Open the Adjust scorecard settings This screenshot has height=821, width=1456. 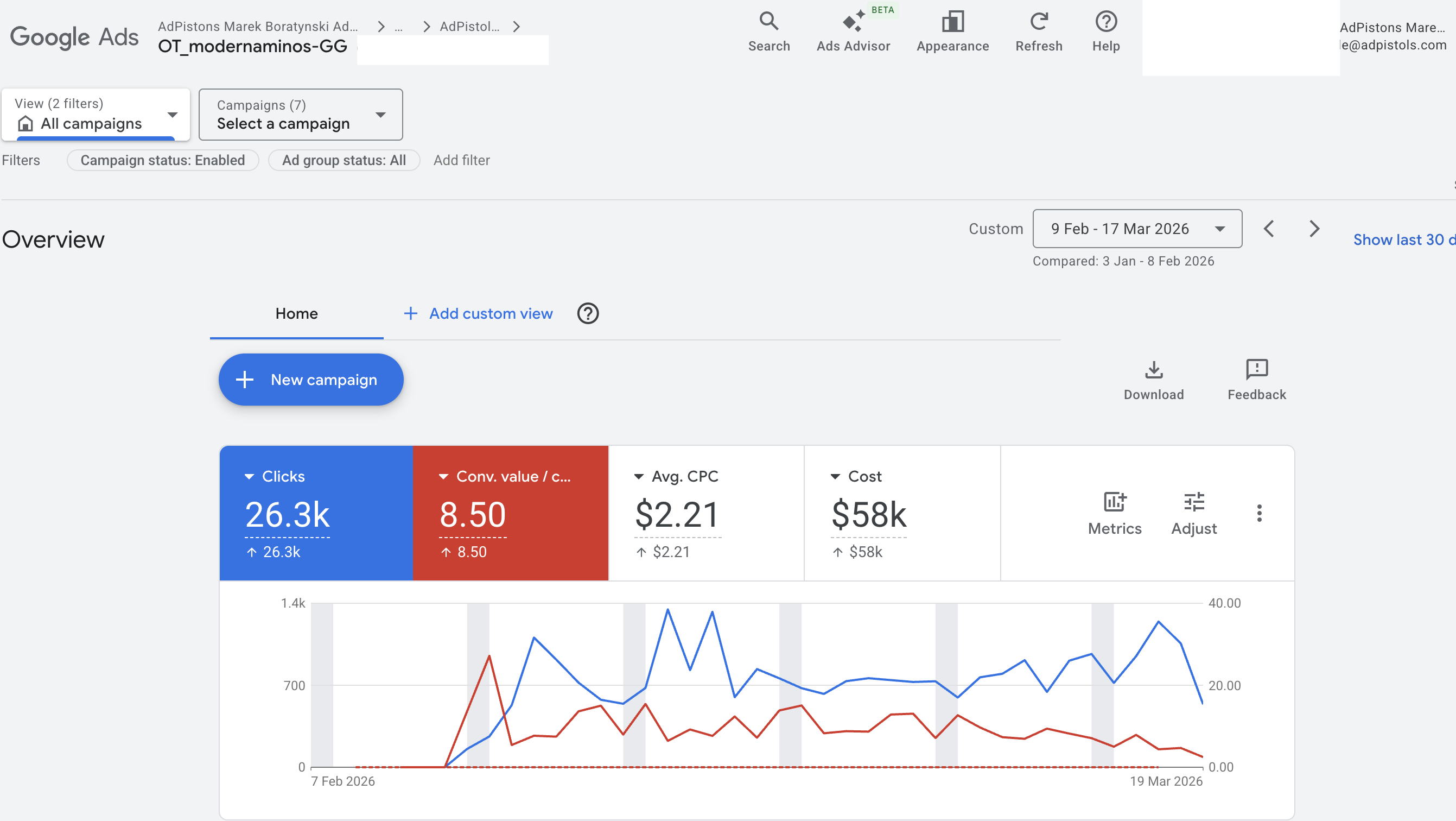click(x=1193, y=513)
